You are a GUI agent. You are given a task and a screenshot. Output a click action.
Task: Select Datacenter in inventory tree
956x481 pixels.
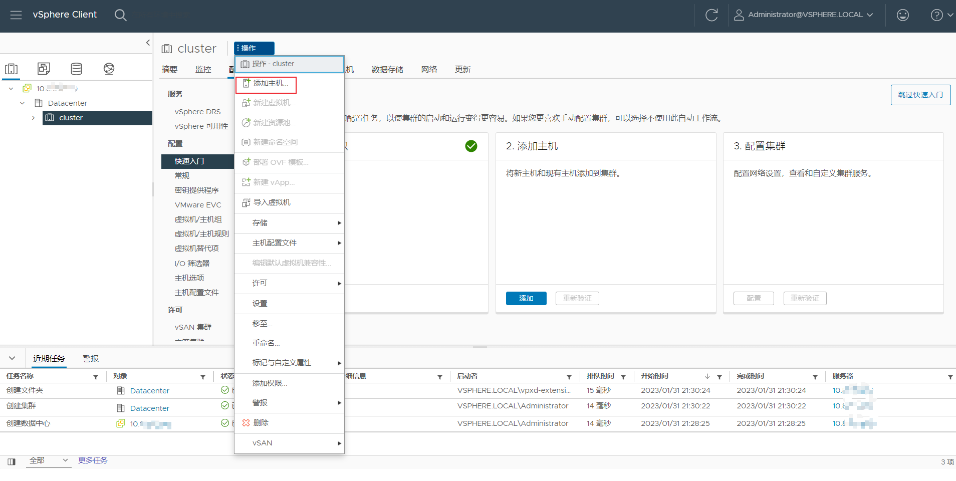tap(67, 103)
